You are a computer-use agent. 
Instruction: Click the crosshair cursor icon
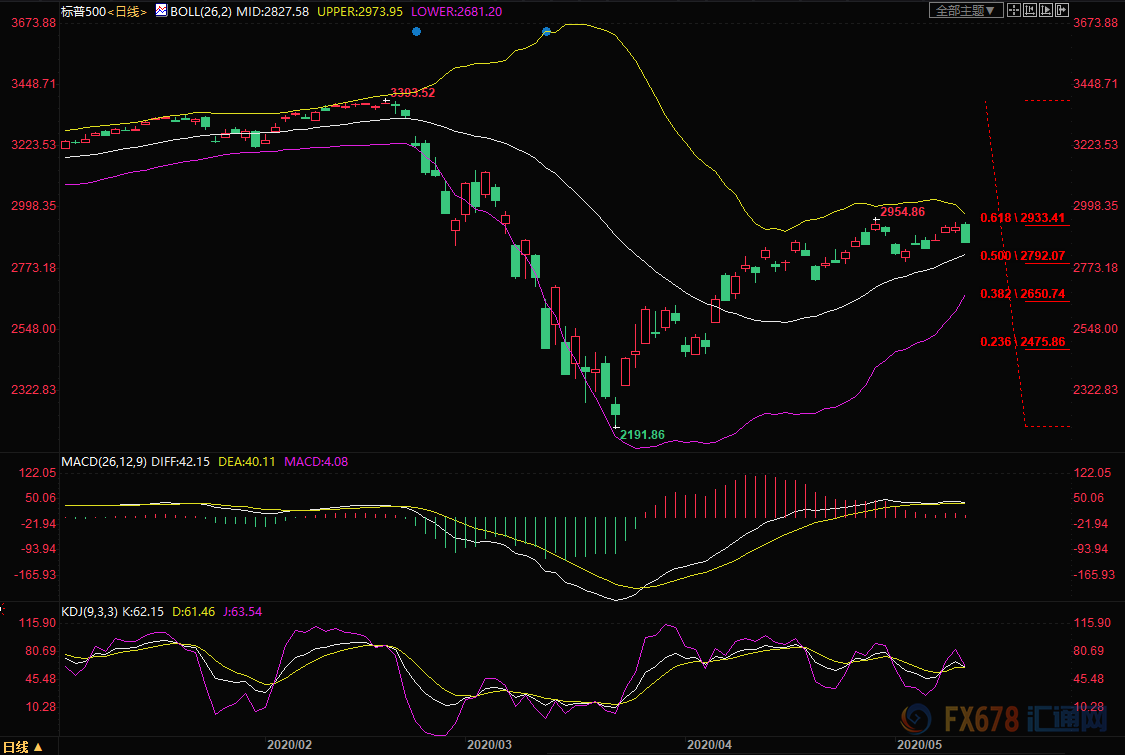pyautogui.click(x=1015, y=11)
